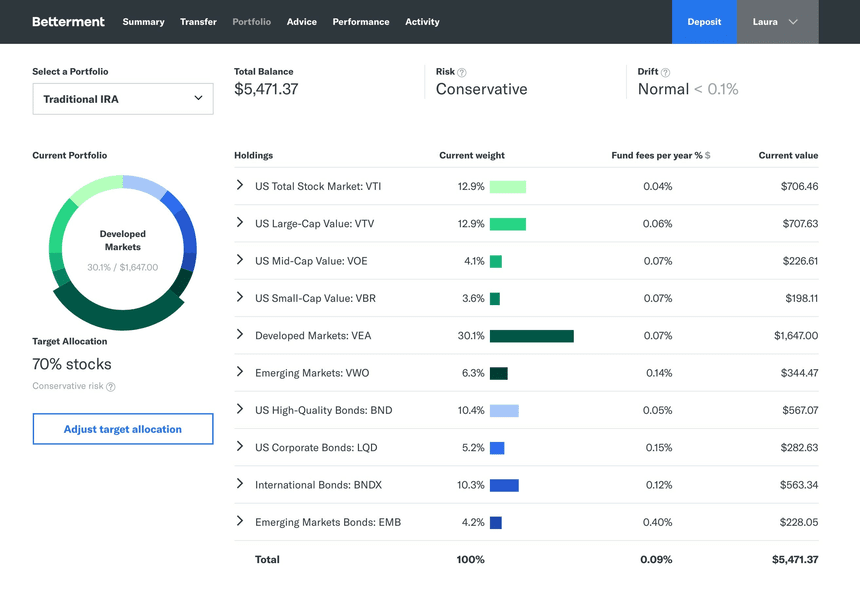Open the Select a Portfolio dropdown

point(123,99)
